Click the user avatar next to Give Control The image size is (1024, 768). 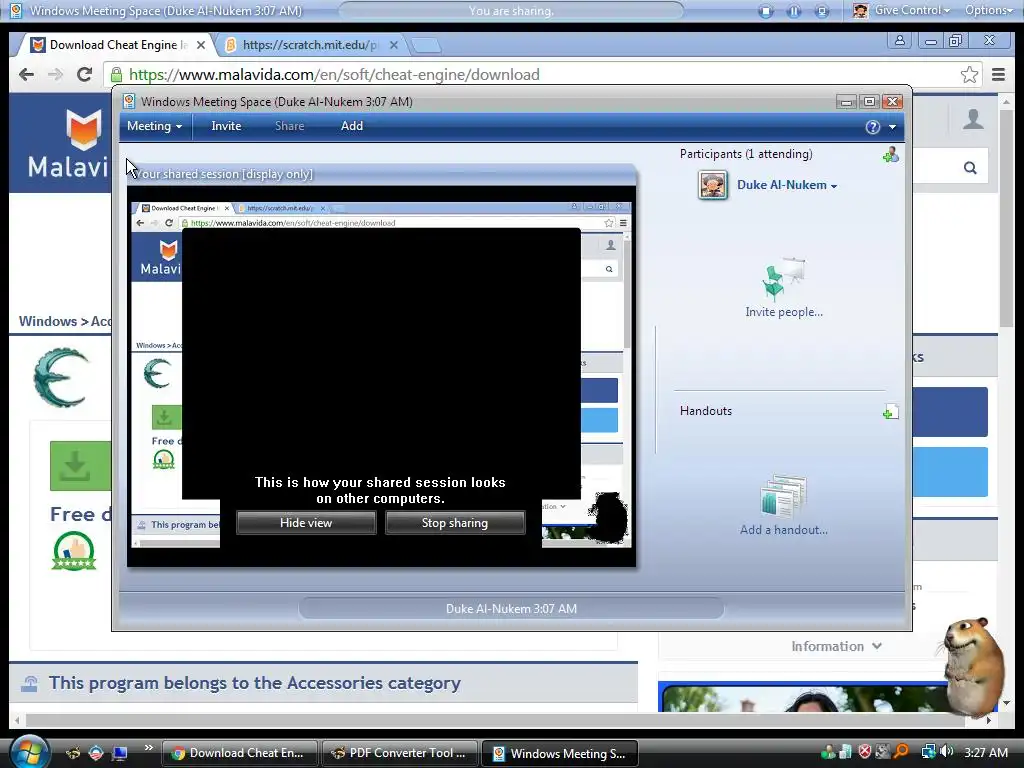point(861,11)
